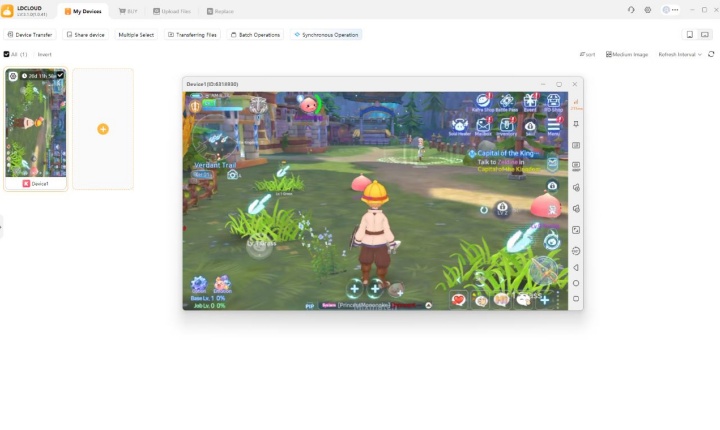
Task: Open customer support headset icon
Action: tap(631, 10)
